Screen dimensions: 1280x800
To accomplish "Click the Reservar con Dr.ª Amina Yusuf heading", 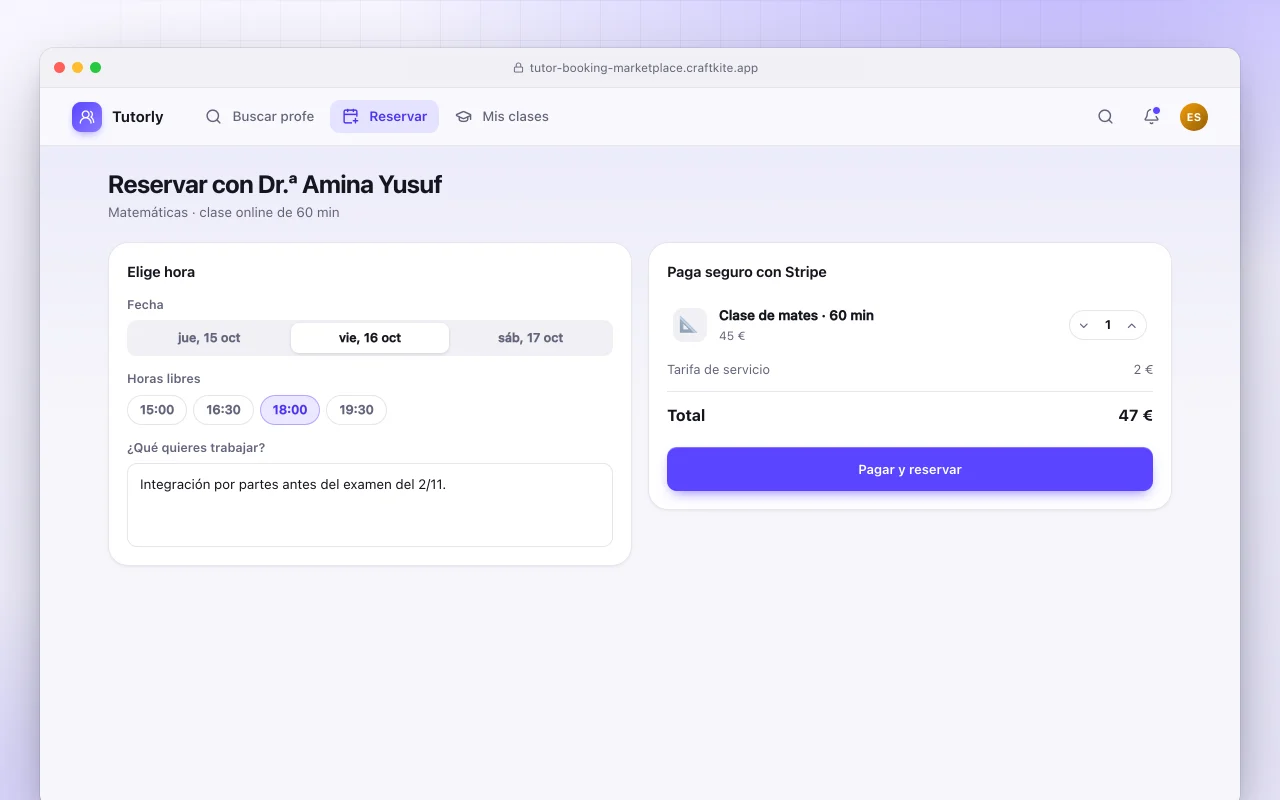I will pos(275,185).
